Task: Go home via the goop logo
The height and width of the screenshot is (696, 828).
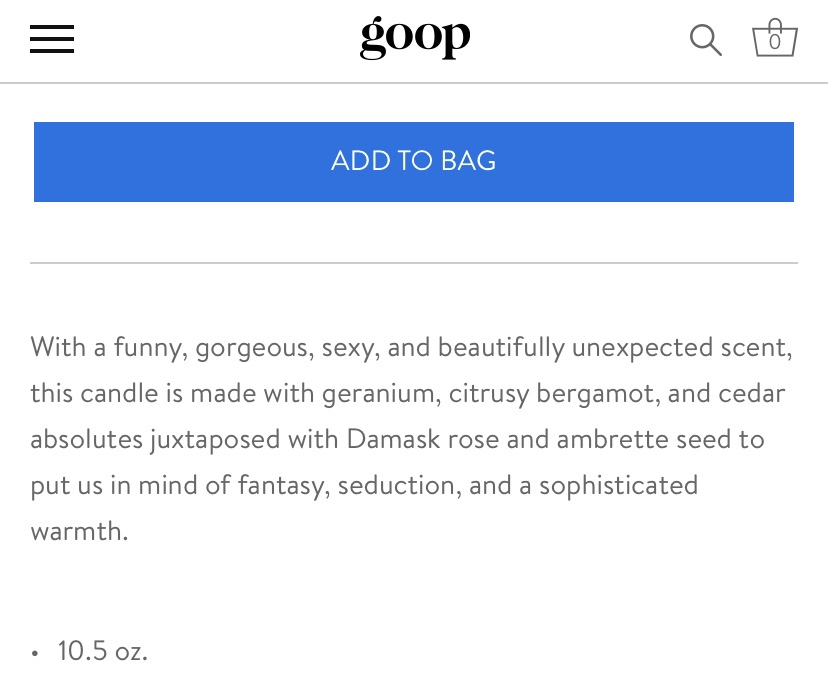Action: [x=414, y=39]
